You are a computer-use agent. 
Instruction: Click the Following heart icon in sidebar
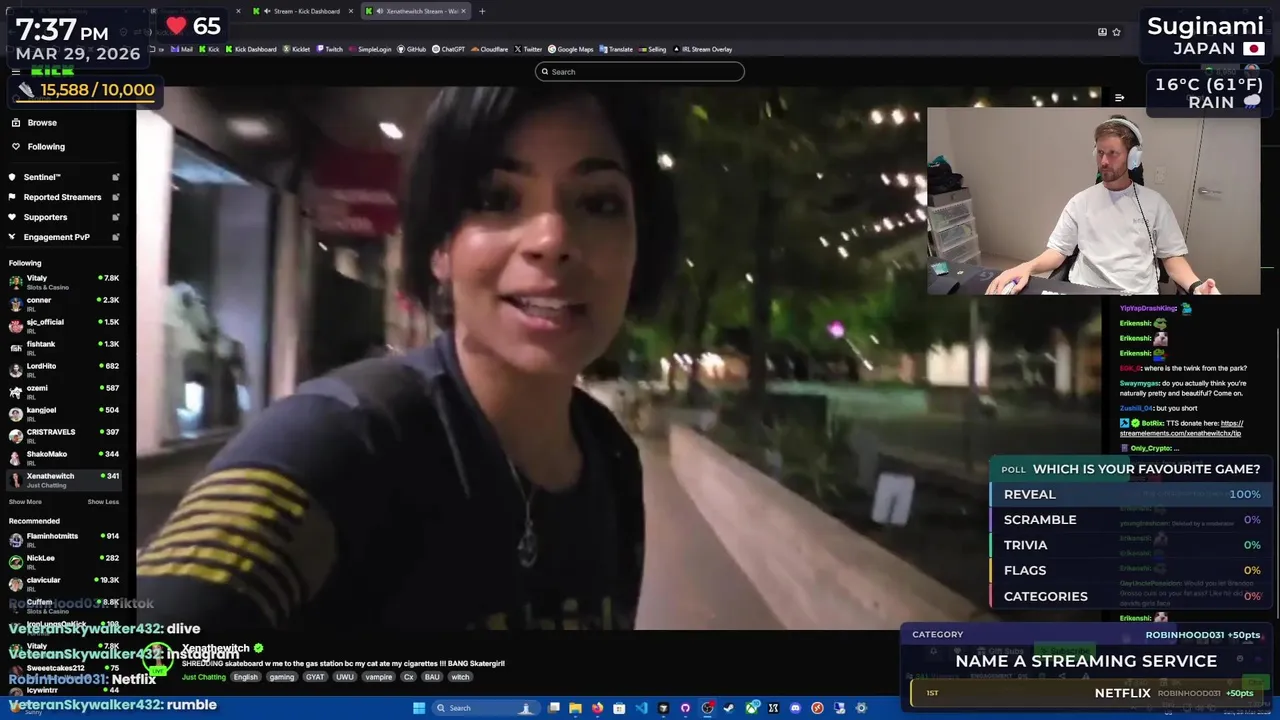16,147
